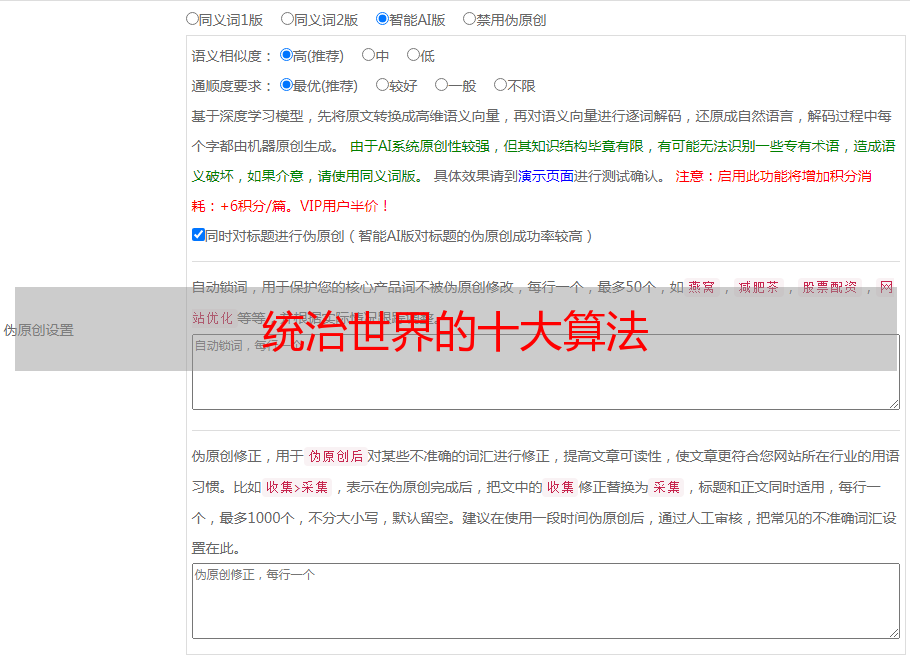Screen dimensions: 911x658
Task: Choose 较好 for 通顺度要求
Action: coord(383,86)
